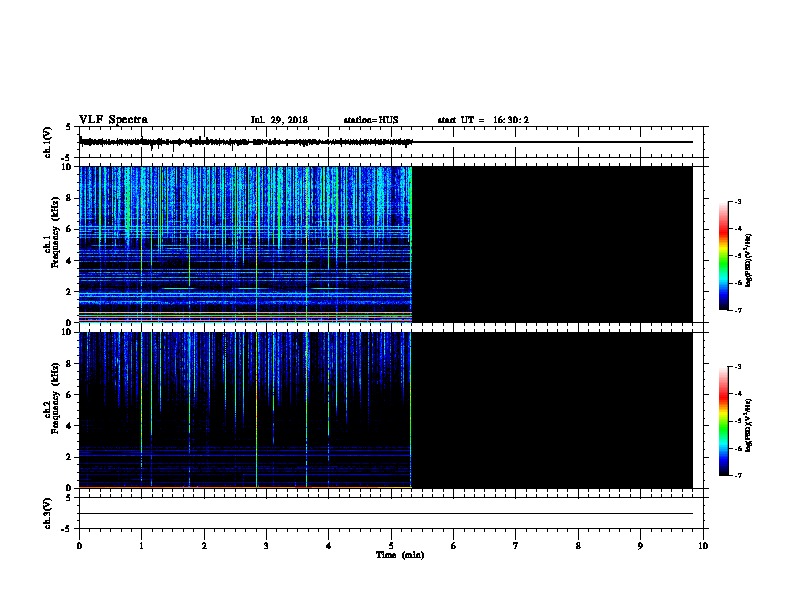
Task: Click the ch.2 spectrogram color scale bar
Action: click(x=724, y=421)
